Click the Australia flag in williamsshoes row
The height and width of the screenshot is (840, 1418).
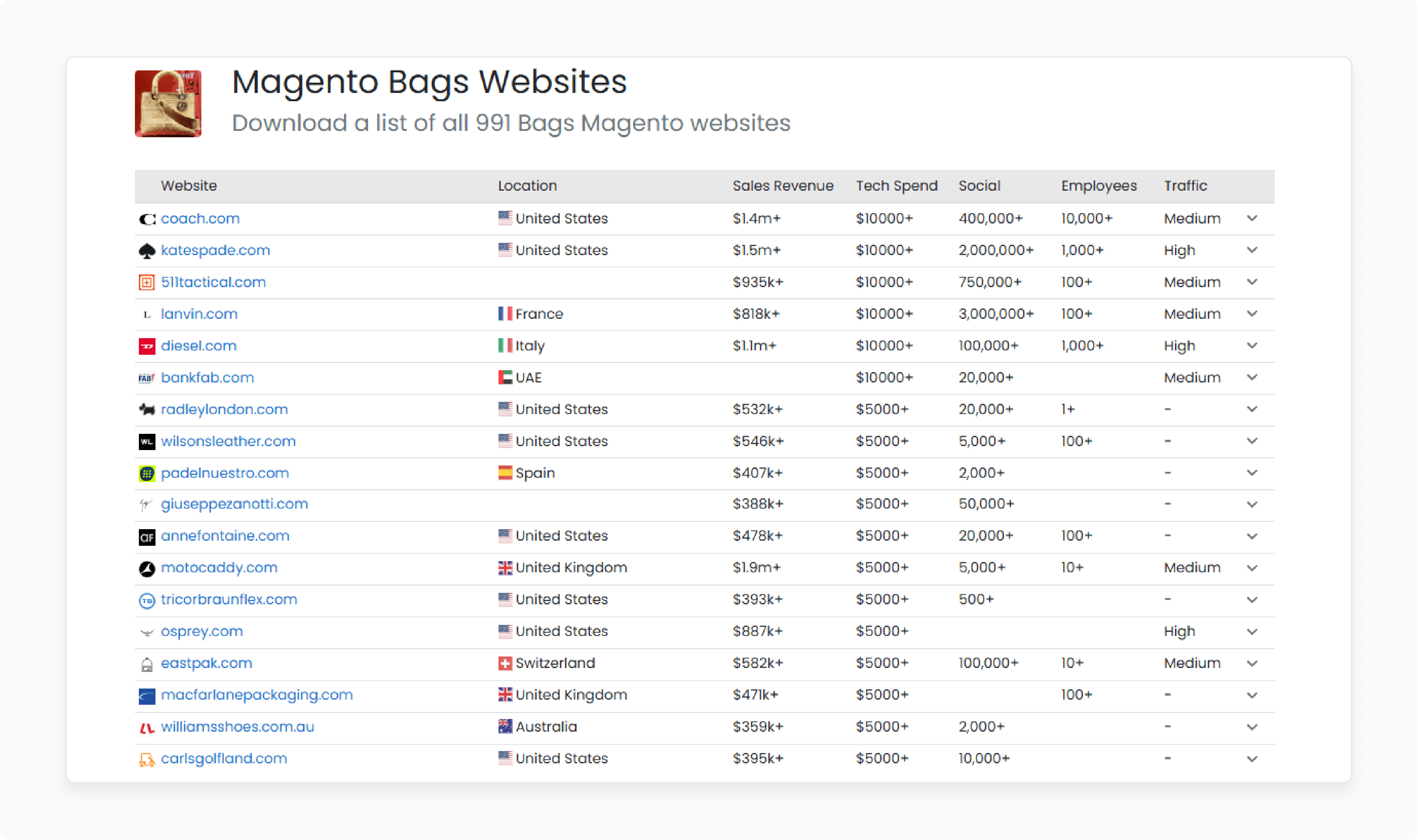[505, 727]
